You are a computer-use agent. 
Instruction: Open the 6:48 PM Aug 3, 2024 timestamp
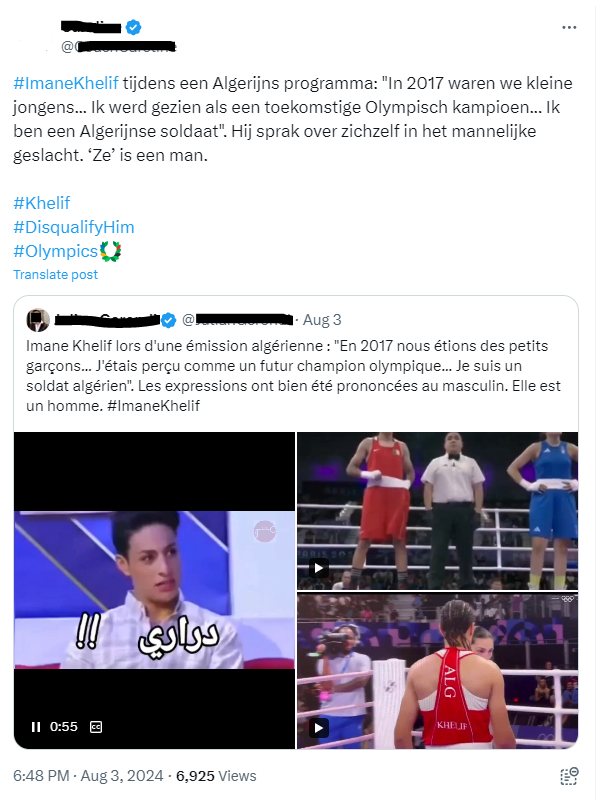88,776
